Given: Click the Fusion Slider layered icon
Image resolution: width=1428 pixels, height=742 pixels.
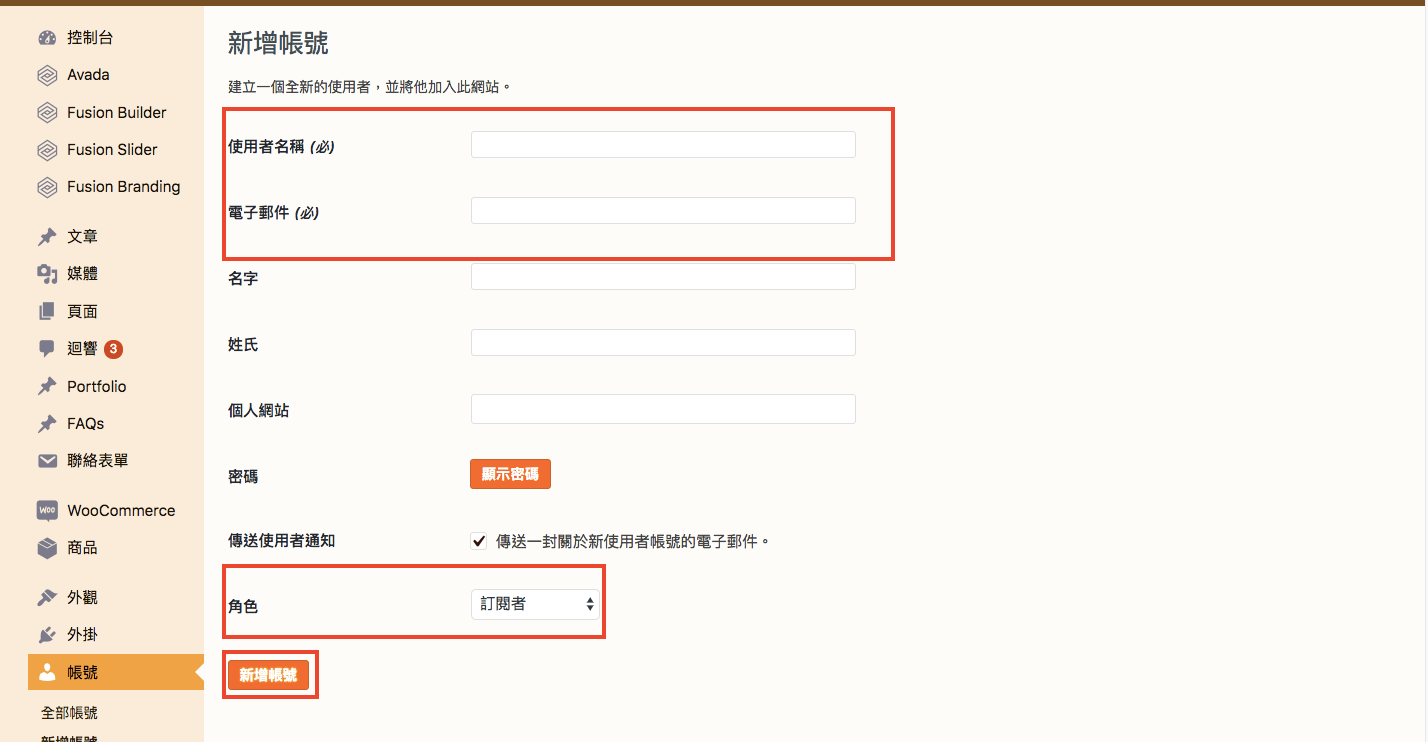Looking at the screenshot, I should coord(47,150).
